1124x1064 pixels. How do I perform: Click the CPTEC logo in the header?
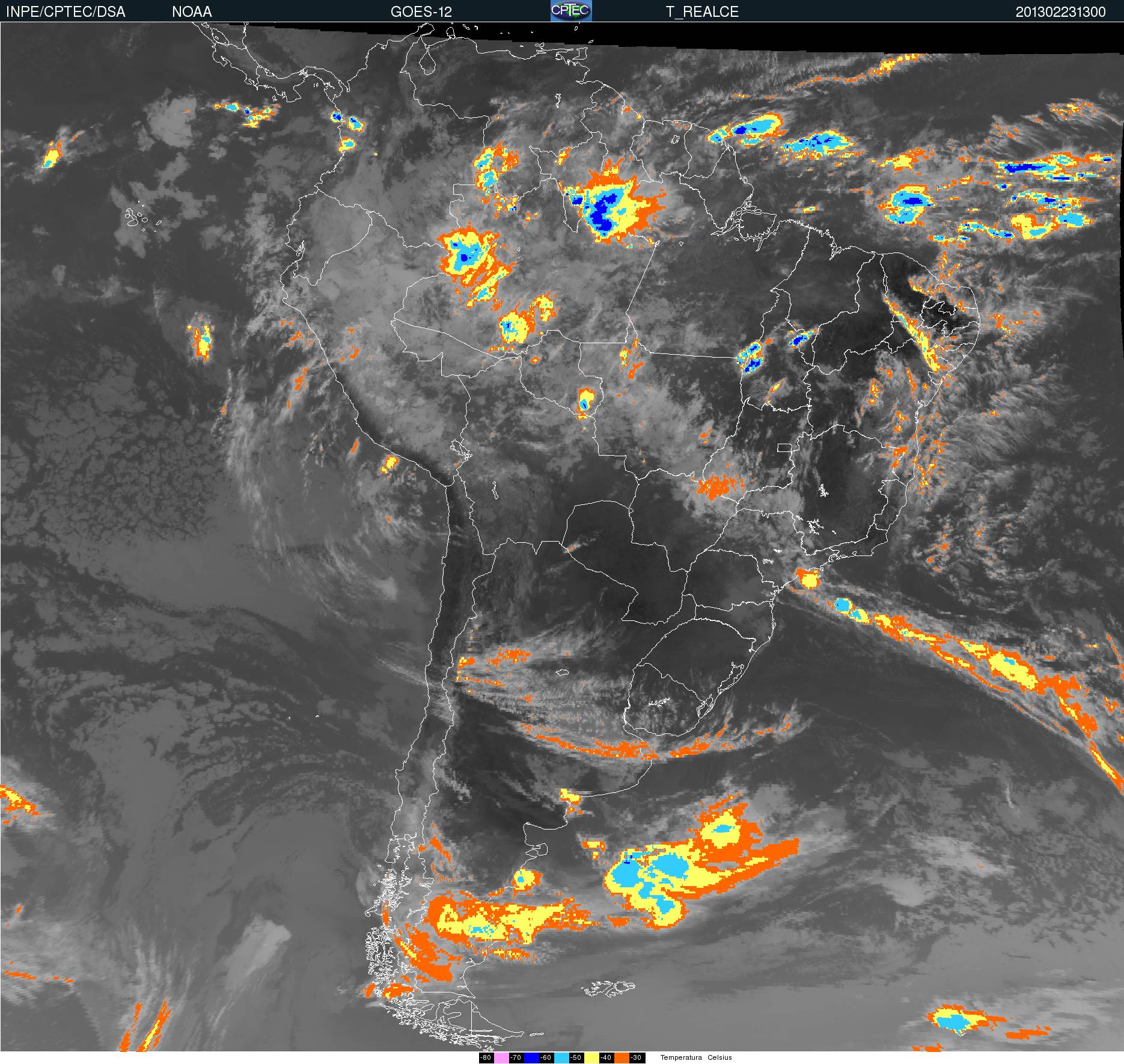[x=571, y=11]
